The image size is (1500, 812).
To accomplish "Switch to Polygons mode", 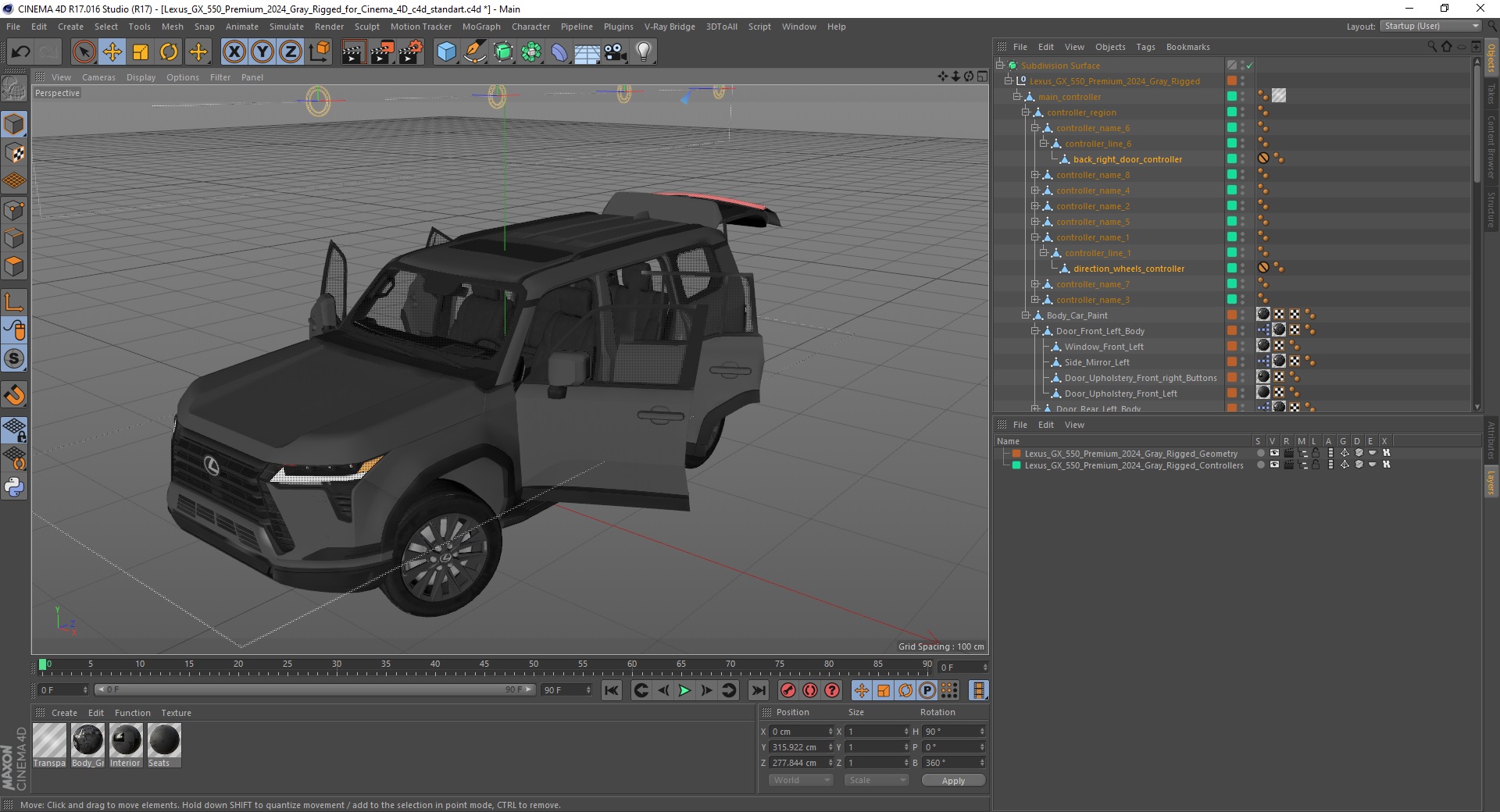I will tap(14, 266).
